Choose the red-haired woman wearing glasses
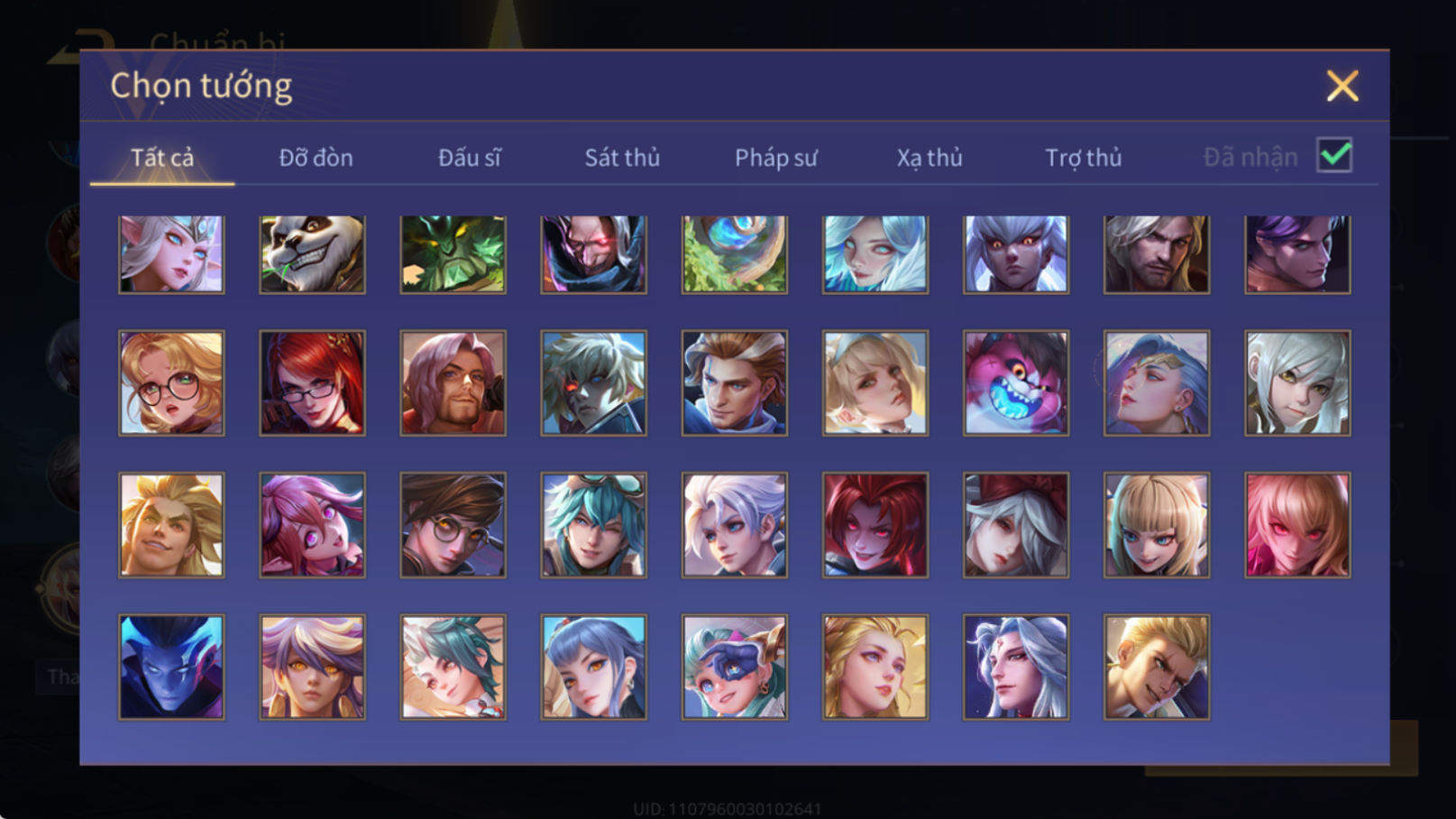This screenshot has height=819, width=1456. click(x=312, y=382)
